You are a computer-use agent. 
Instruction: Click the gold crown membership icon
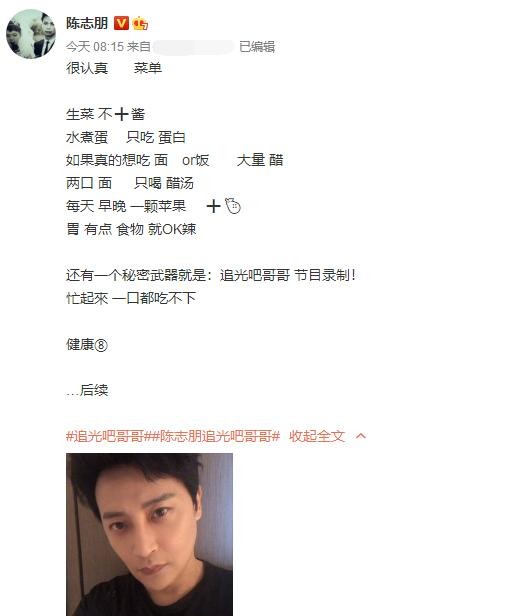point(140,23)
